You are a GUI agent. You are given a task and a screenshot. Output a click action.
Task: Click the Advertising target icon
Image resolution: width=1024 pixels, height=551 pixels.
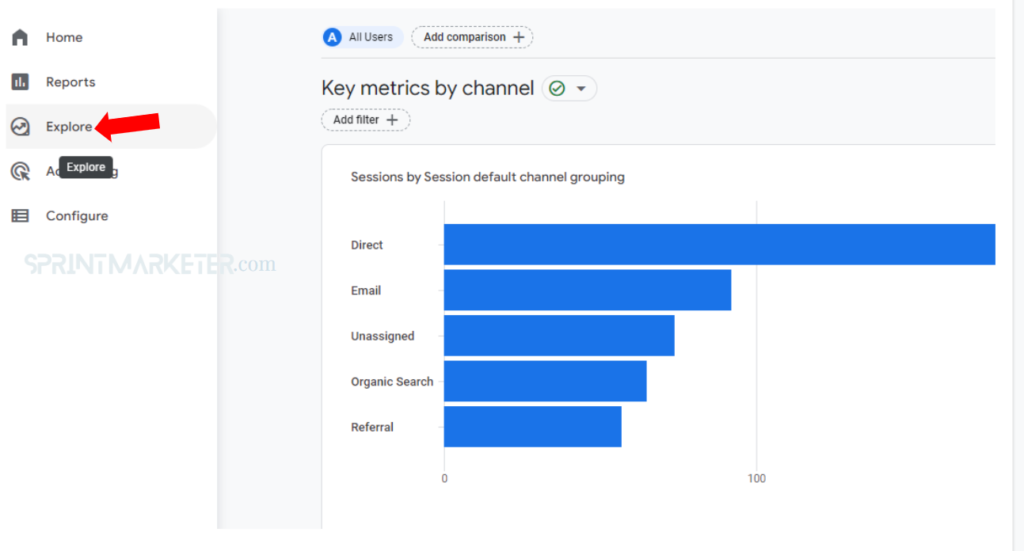(x=20, y=172)
